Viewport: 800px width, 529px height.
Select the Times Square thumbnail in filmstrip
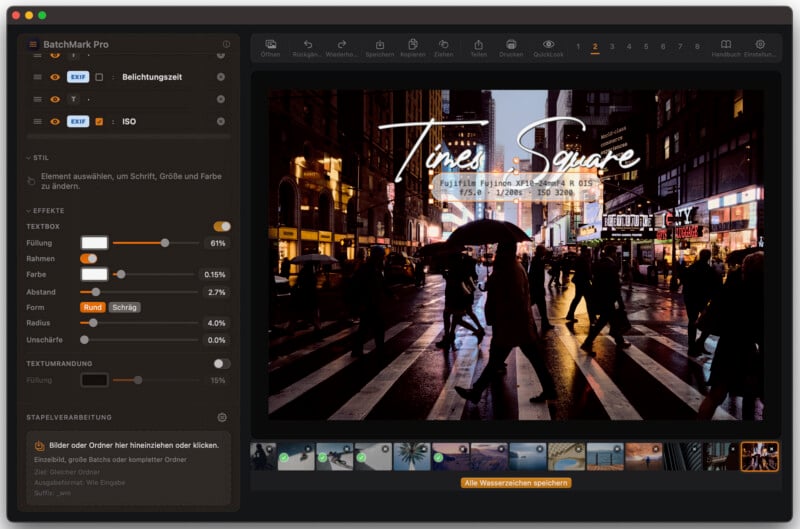(759, 457)
